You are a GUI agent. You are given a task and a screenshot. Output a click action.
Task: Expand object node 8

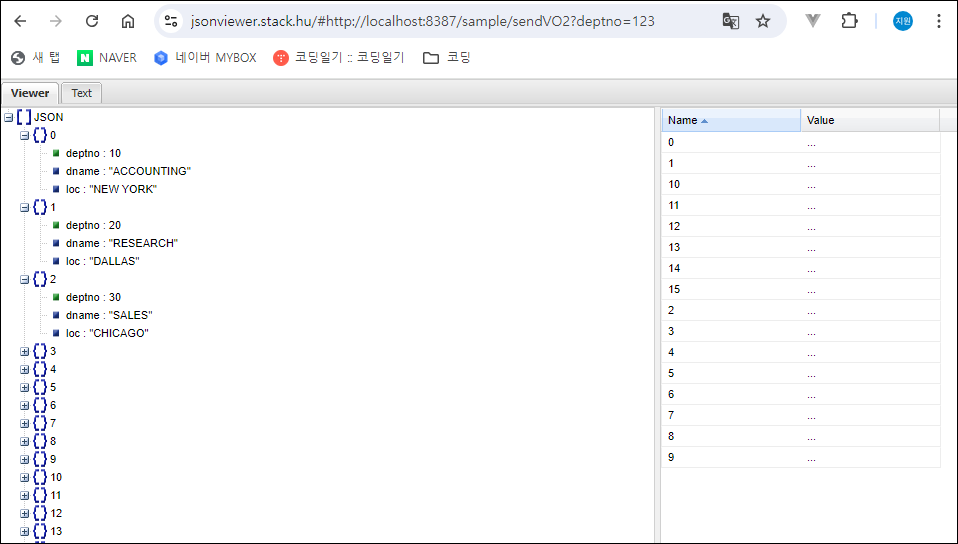(x=24, y=442)
